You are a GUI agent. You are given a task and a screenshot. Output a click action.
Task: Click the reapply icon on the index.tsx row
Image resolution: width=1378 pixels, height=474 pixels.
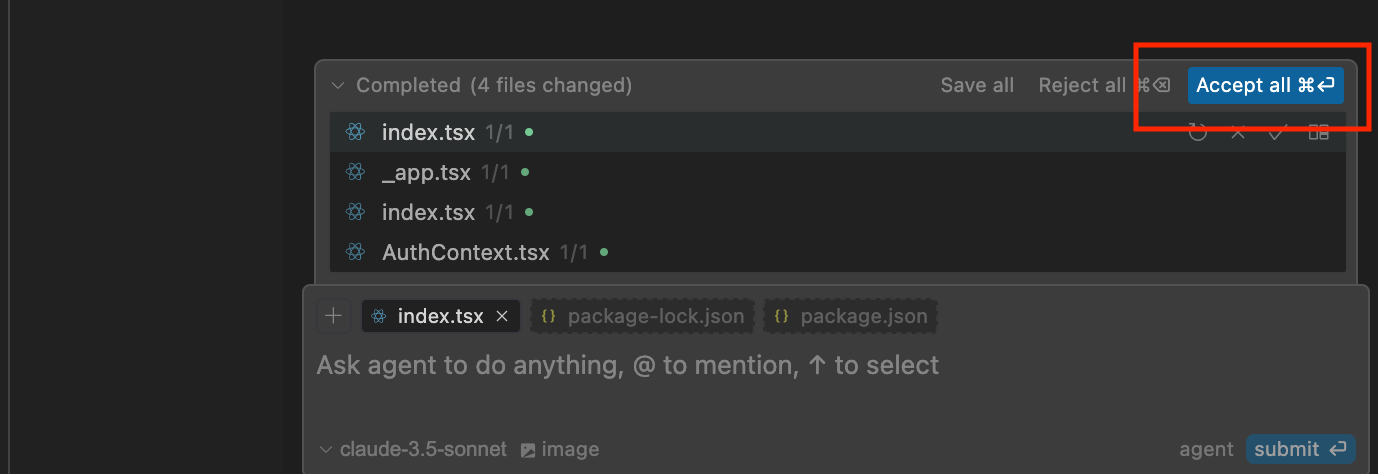(1198, 132)
